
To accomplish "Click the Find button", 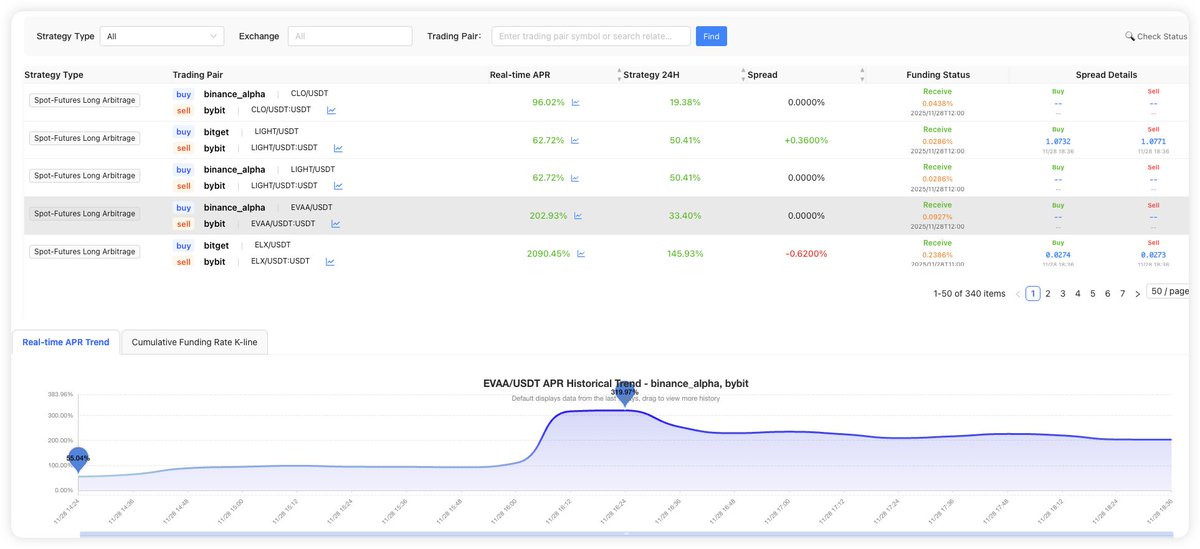I will (x=711, y=36).
